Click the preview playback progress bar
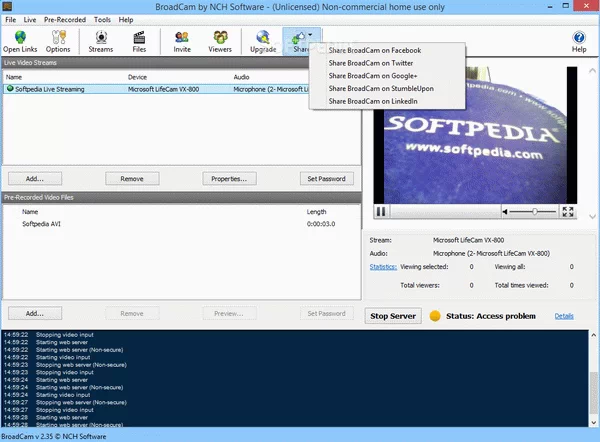This screenshot has width=600, height=442. (x=445, y=212)
